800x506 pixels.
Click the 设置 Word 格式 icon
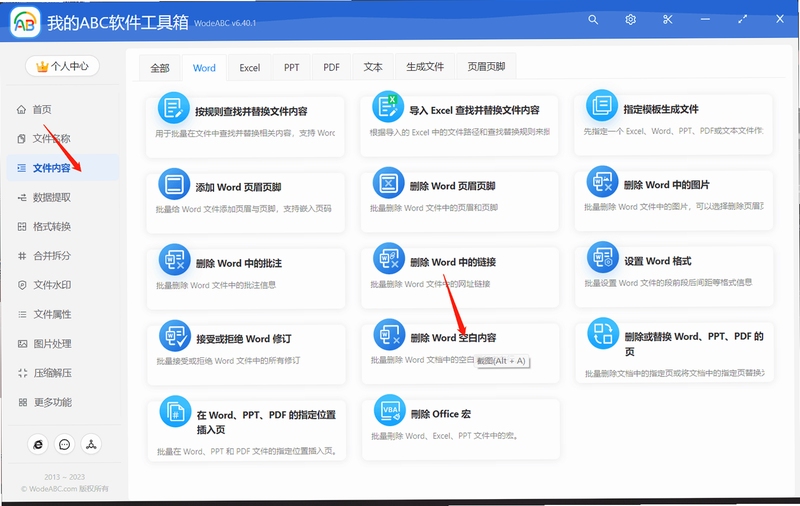tap(603, 257)
